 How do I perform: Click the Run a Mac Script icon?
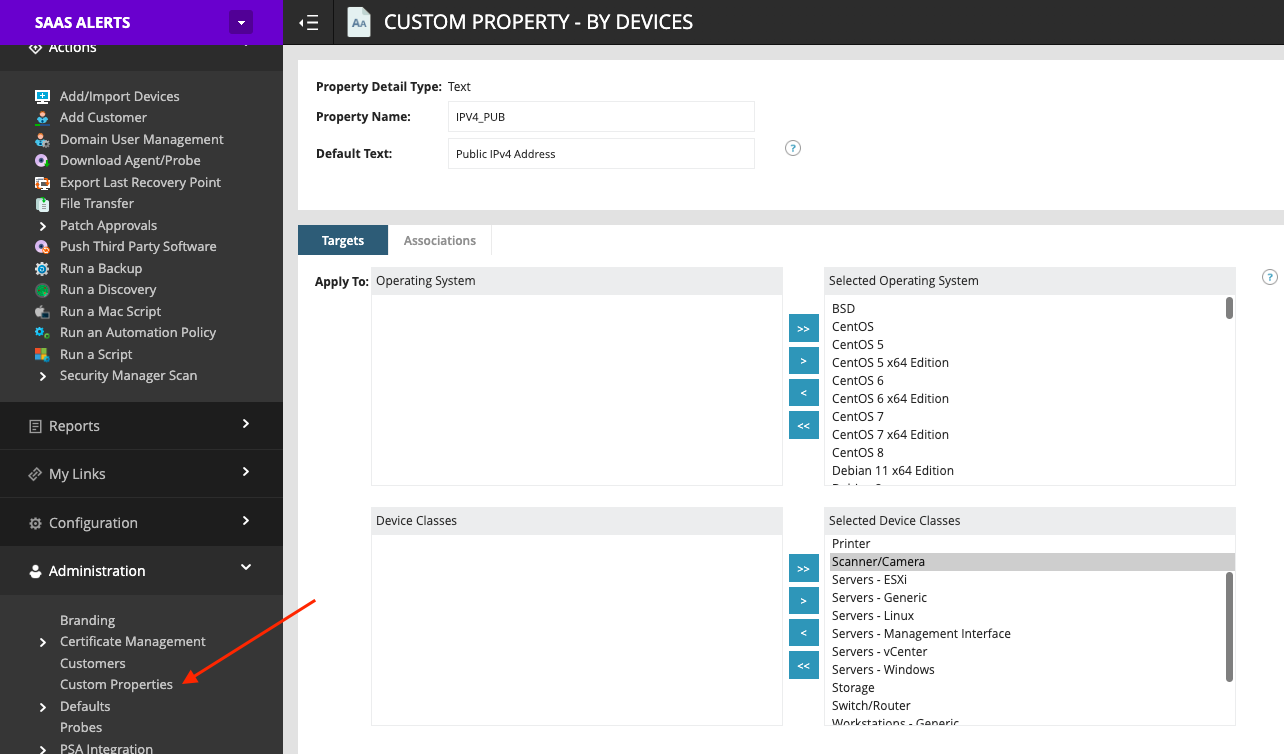(x=42, y=312)
